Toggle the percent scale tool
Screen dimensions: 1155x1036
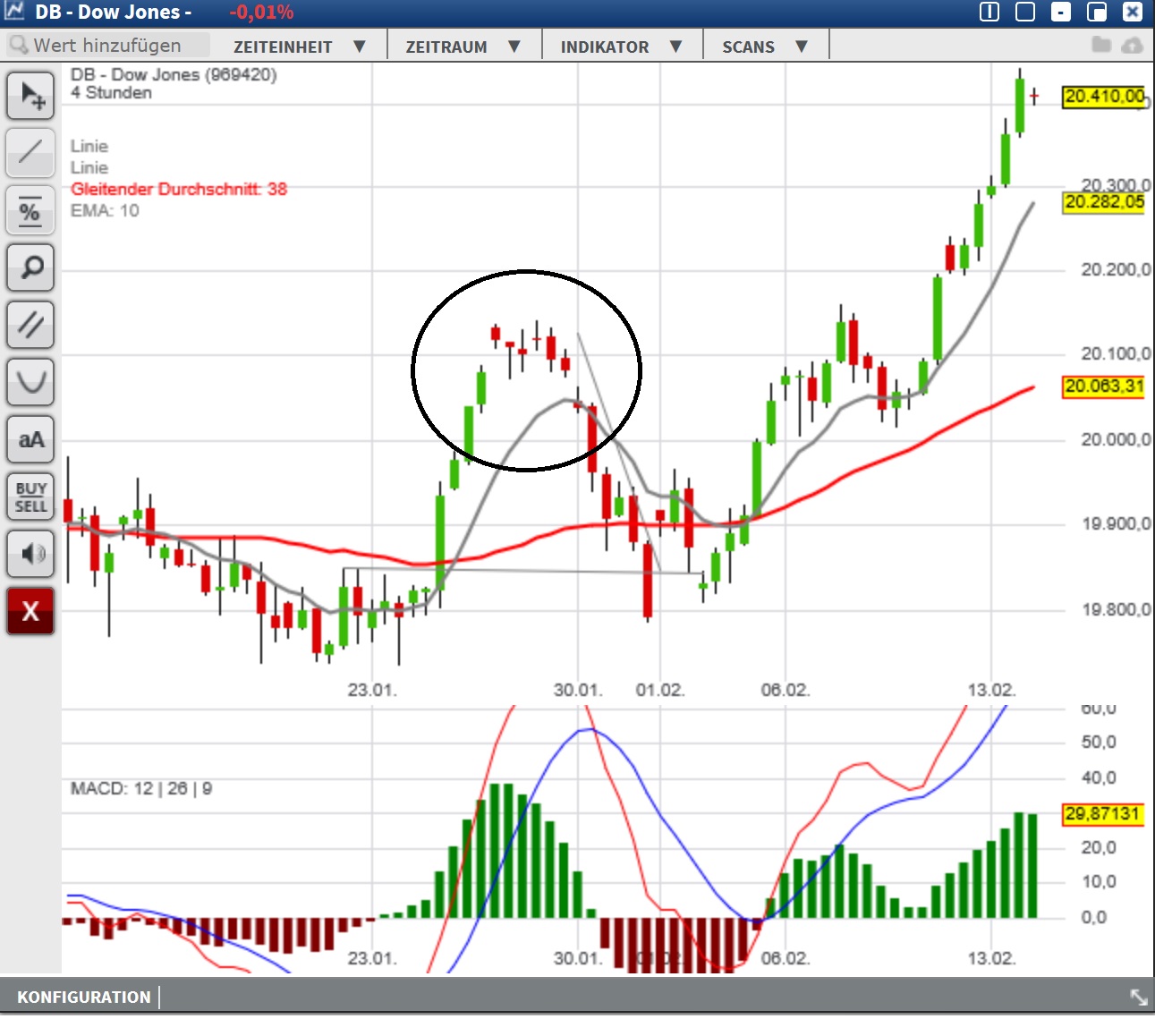point(30,211)
